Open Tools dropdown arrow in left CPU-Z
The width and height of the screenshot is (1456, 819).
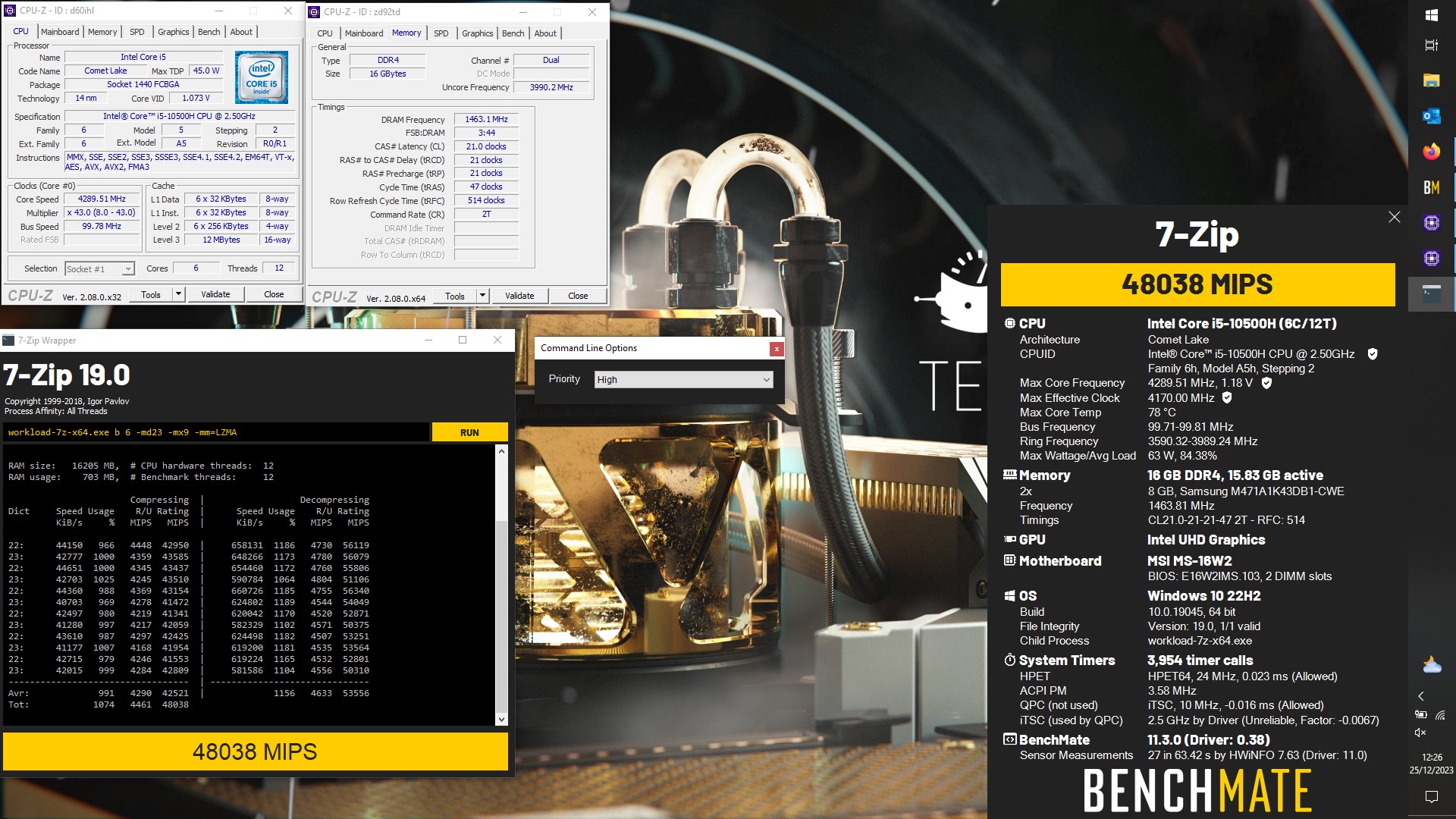pyautogui.click(x=178, y=294)
